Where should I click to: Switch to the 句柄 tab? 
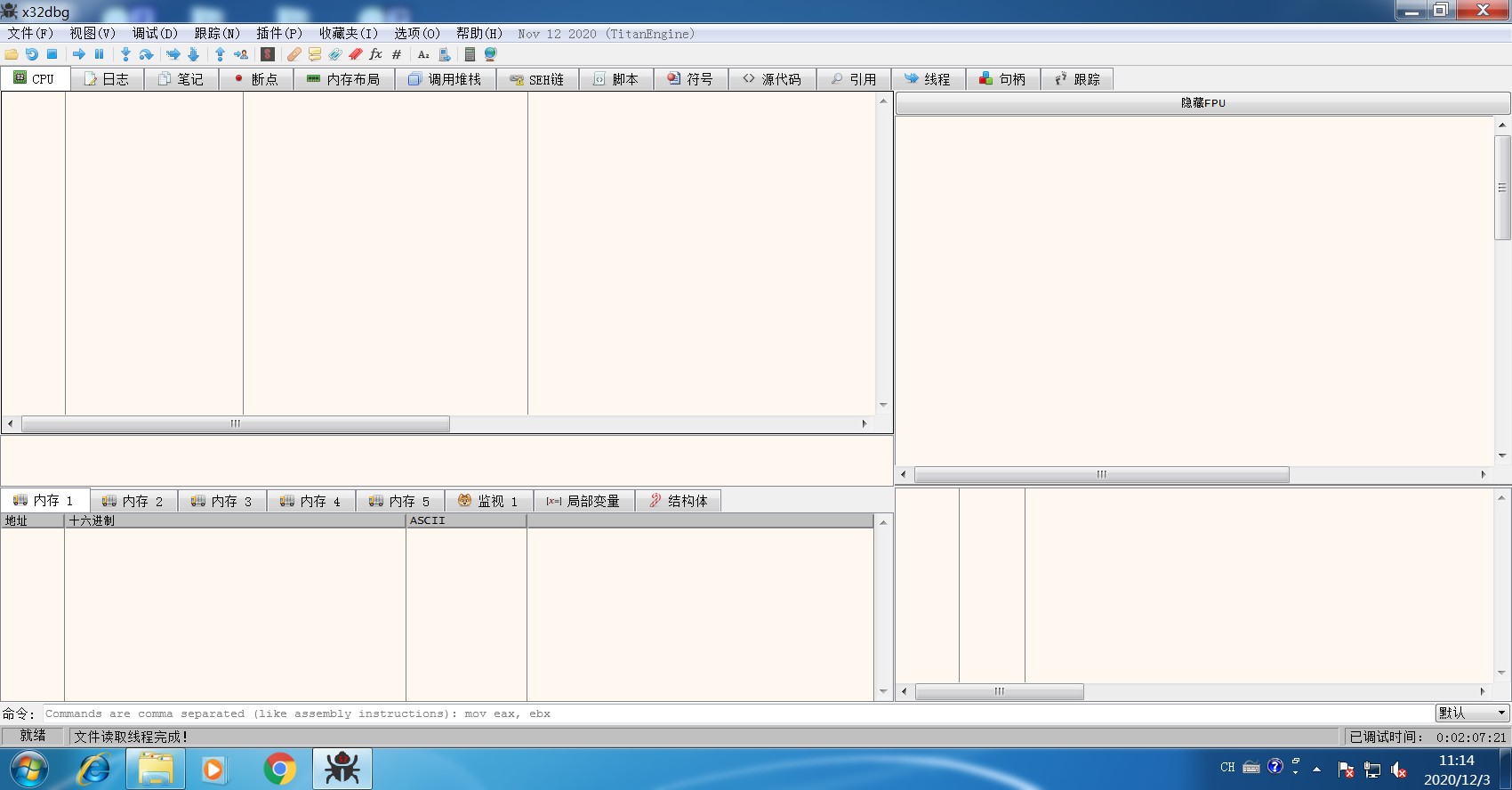tap(1003, 79)
